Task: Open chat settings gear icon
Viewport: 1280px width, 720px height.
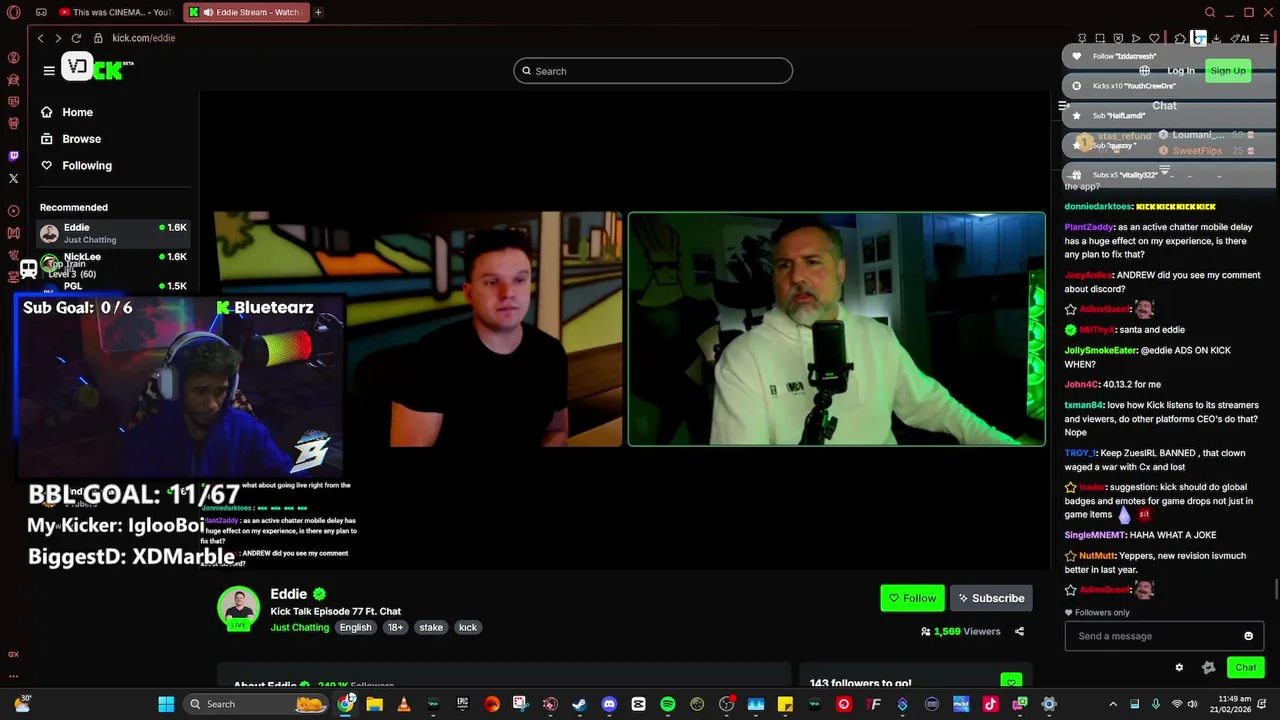Action: pyautogui.click(x=1179, y=667)
